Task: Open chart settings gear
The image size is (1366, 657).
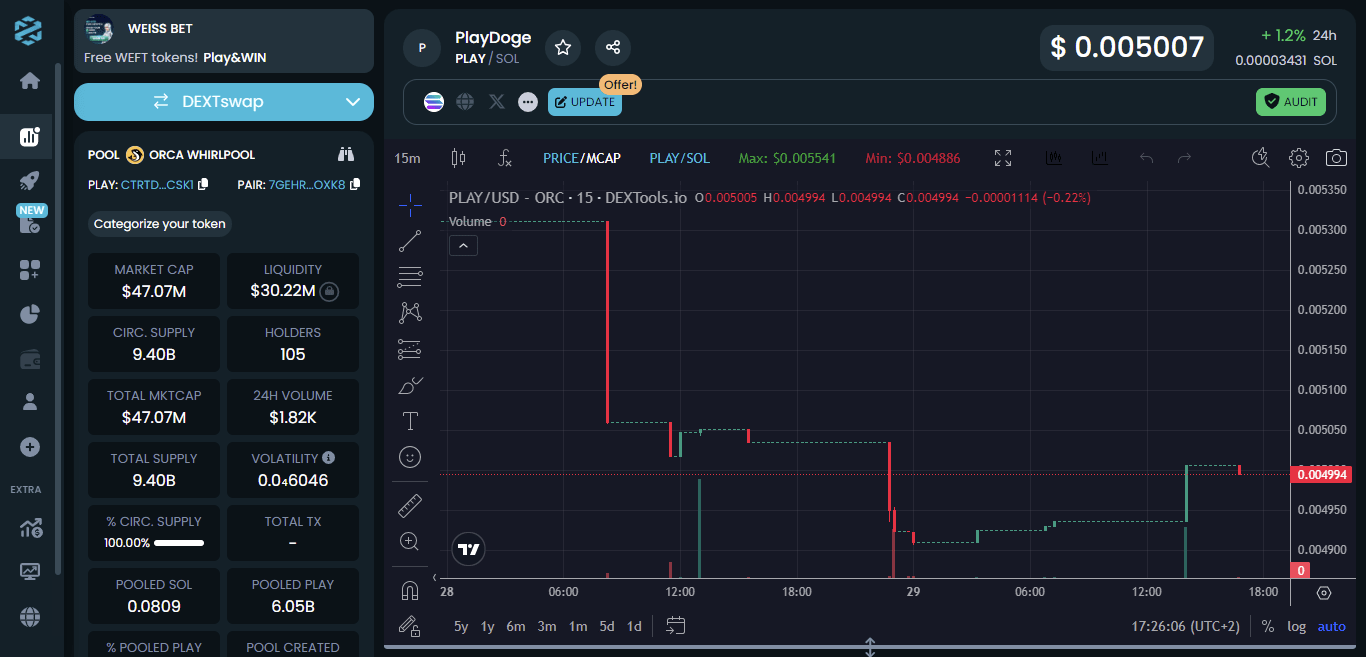Action: (1299, 158)
